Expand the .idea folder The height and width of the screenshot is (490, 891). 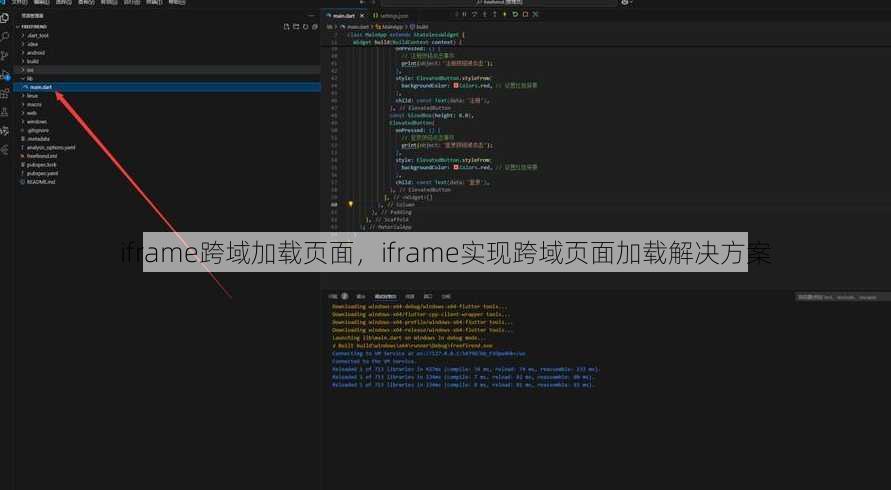(x=32, y=44)
